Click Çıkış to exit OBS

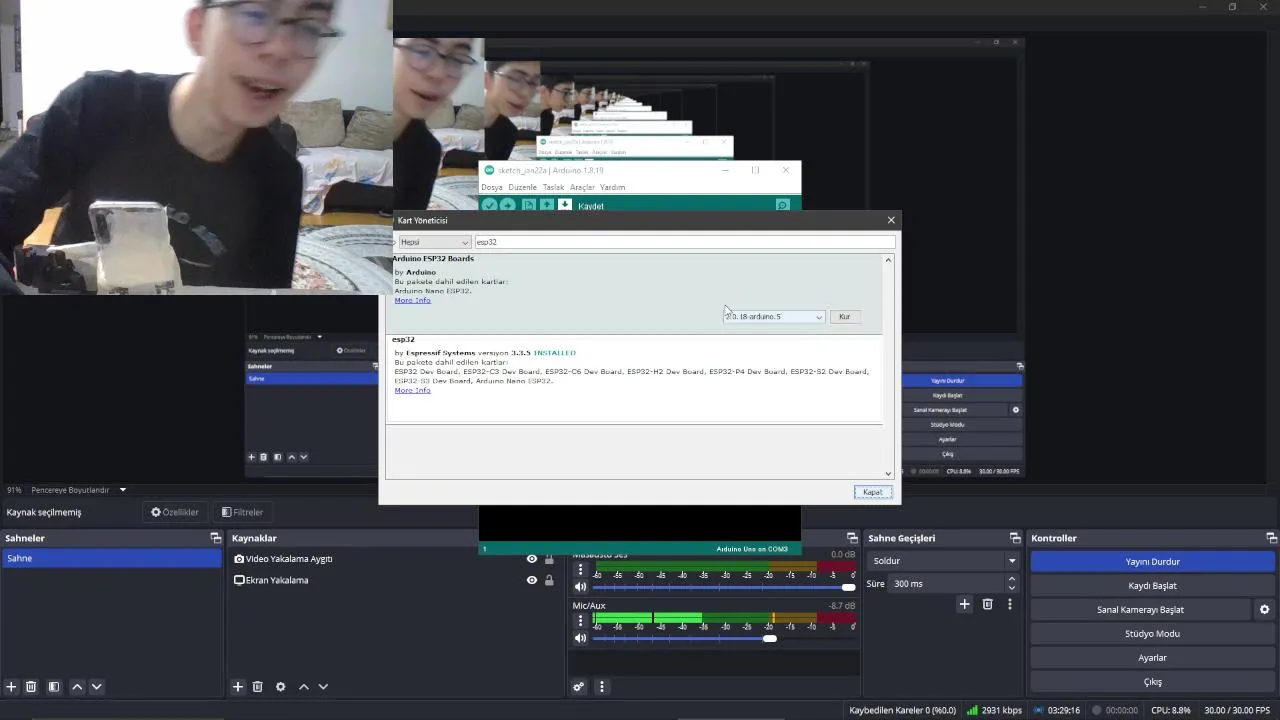click(1153, 682)
